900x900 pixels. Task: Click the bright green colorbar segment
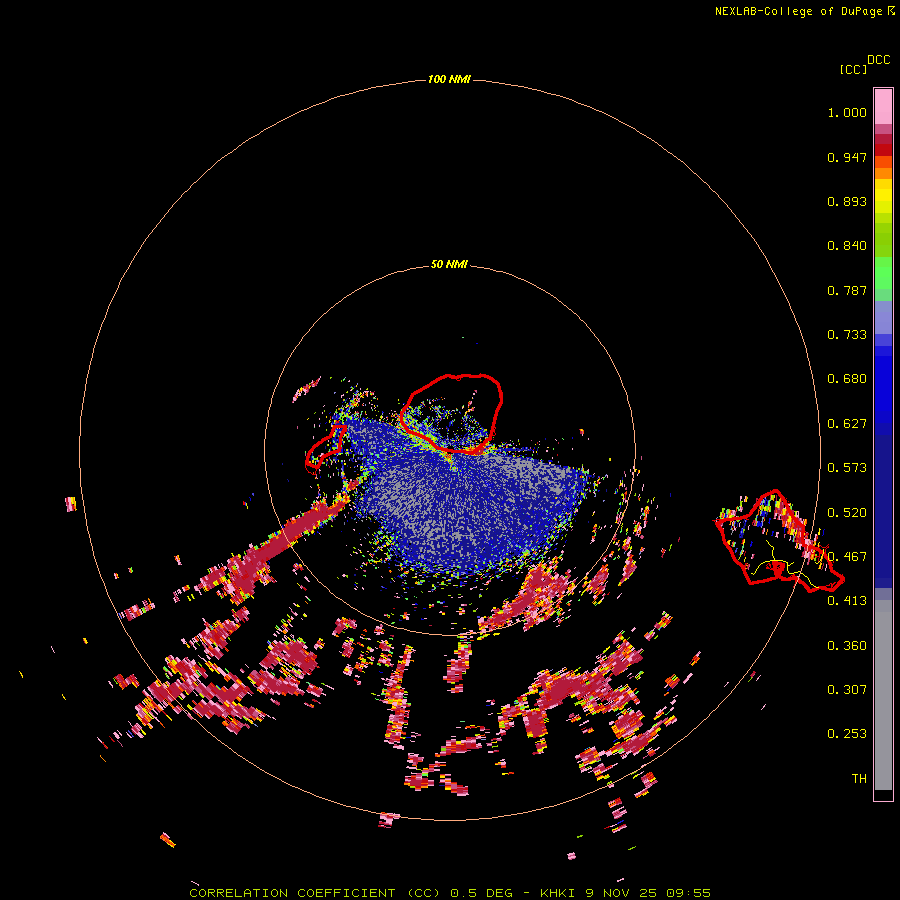tap(883, 273)
